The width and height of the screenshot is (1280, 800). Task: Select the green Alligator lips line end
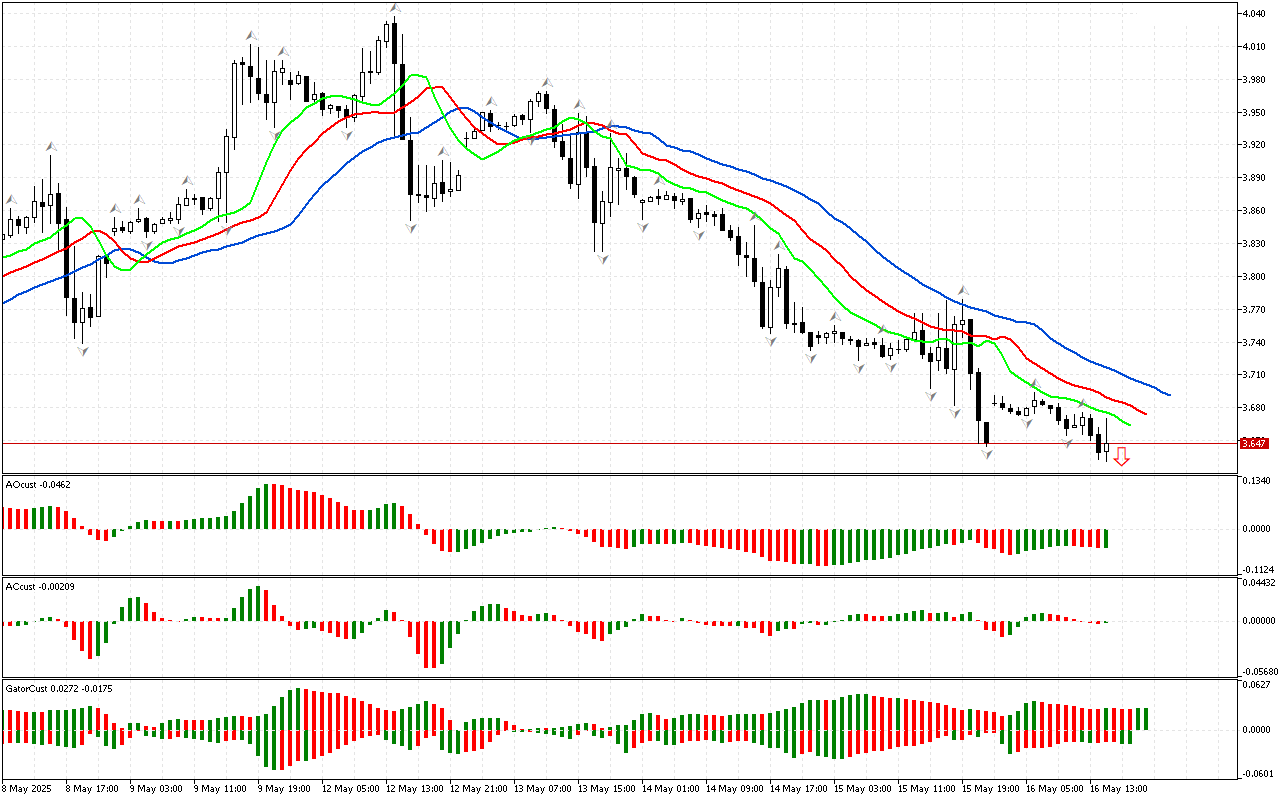pyautogui.click(x=1128, y=424)
